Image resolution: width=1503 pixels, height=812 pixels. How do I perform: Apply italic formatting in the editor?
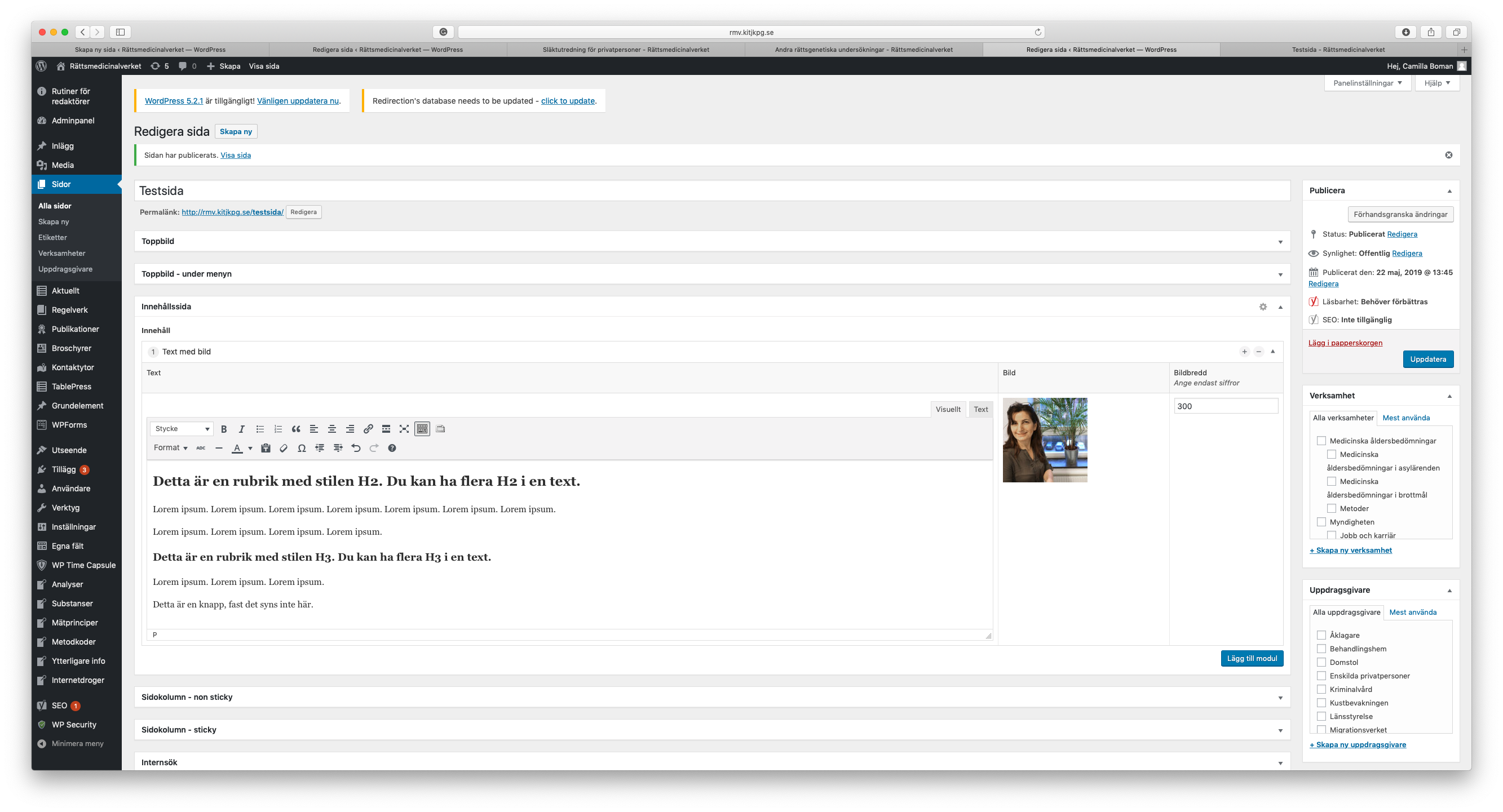(241, 429)
